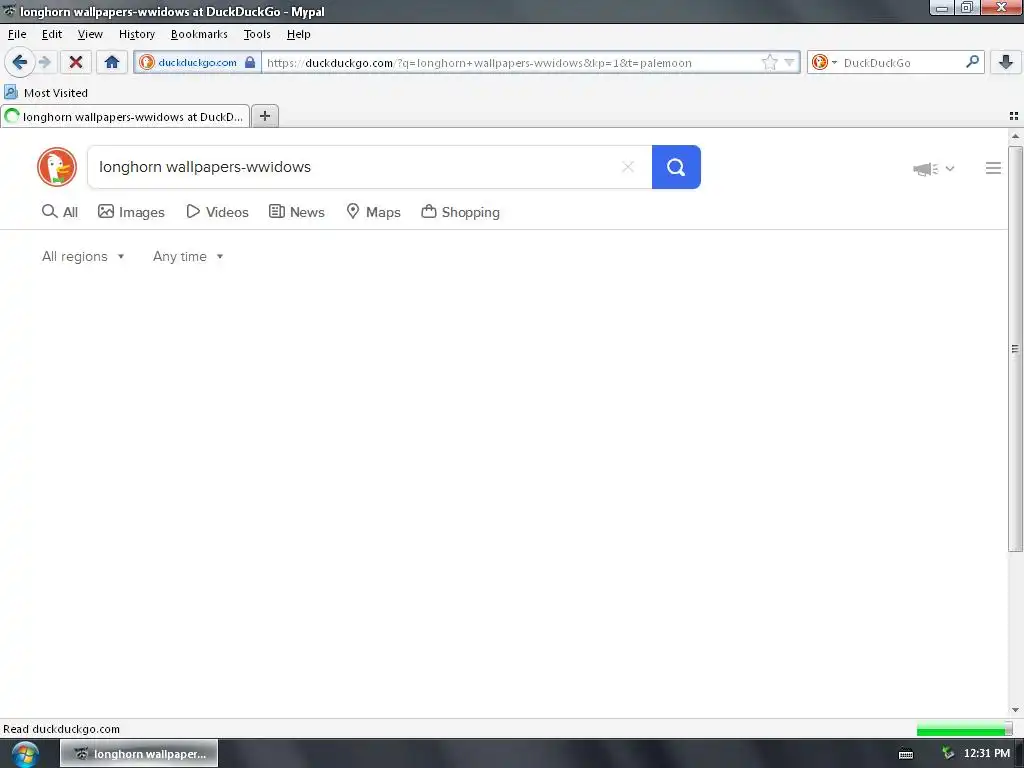The image size is (1024, 768).
Task: Open the on-screen keyboard tray icon
Action: (x=906, y=754)
